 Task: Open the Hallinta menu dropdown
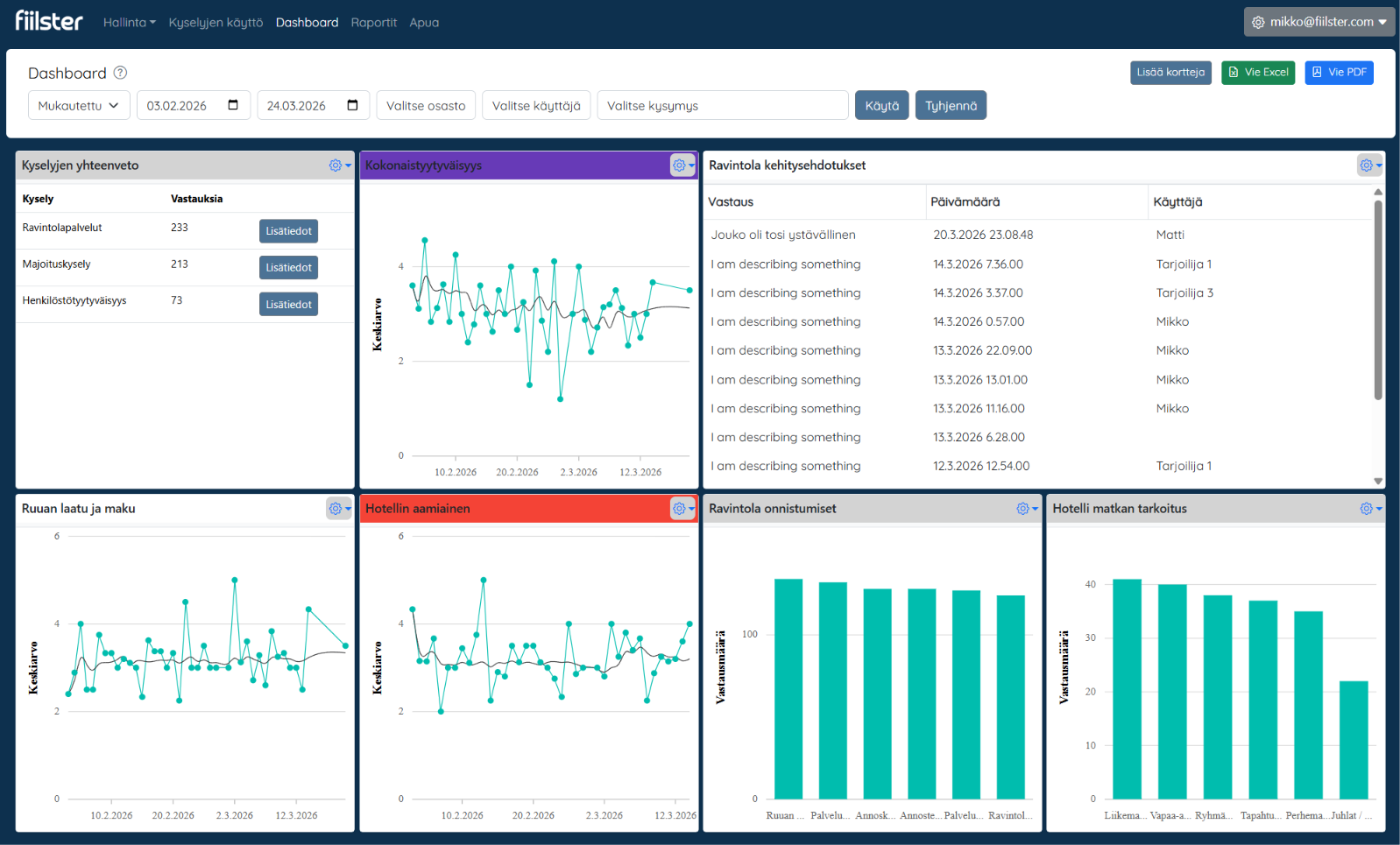click(129, 23)
